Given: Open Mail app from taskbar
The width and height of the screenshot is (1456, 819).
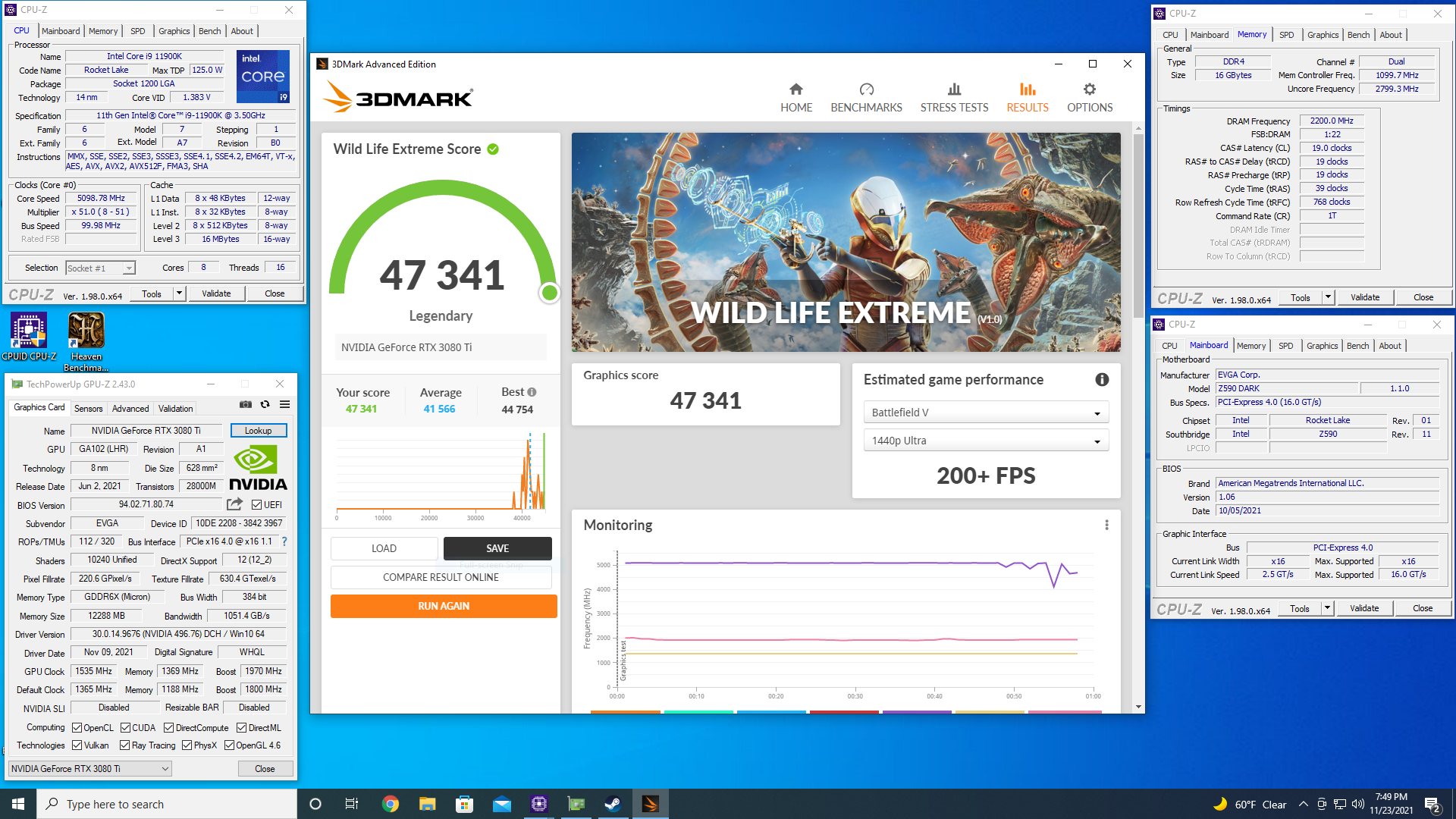Looking at the screenshot, I should [x=501, y=804].
